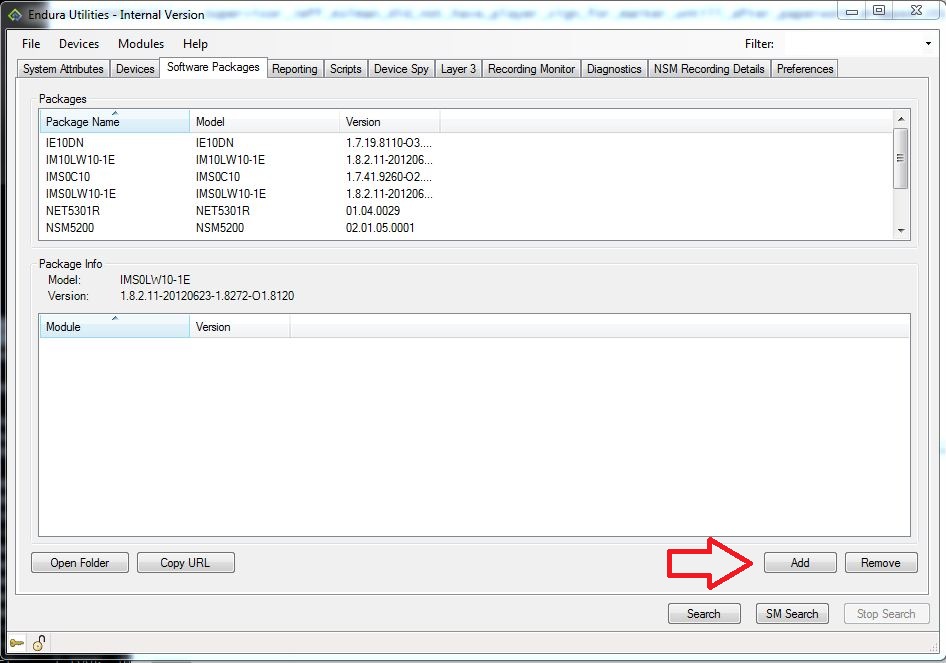Switch to the Device Spy tab

click(x=401, y=68)
